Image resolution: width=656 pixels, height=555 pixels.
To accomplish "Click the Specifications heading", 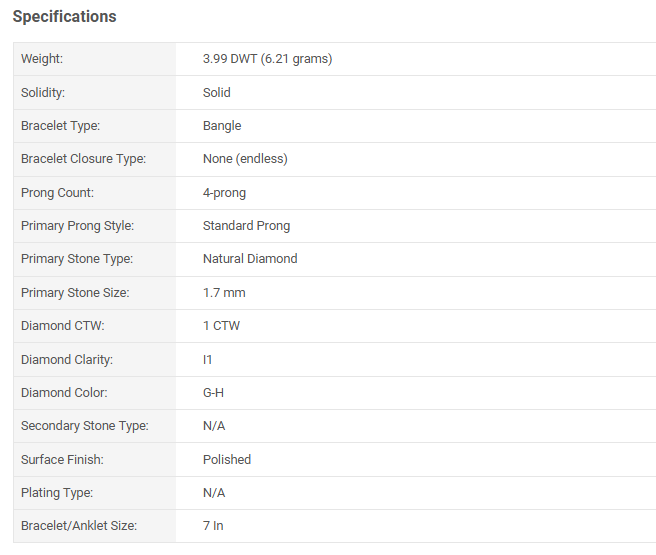I will (64, 17).
